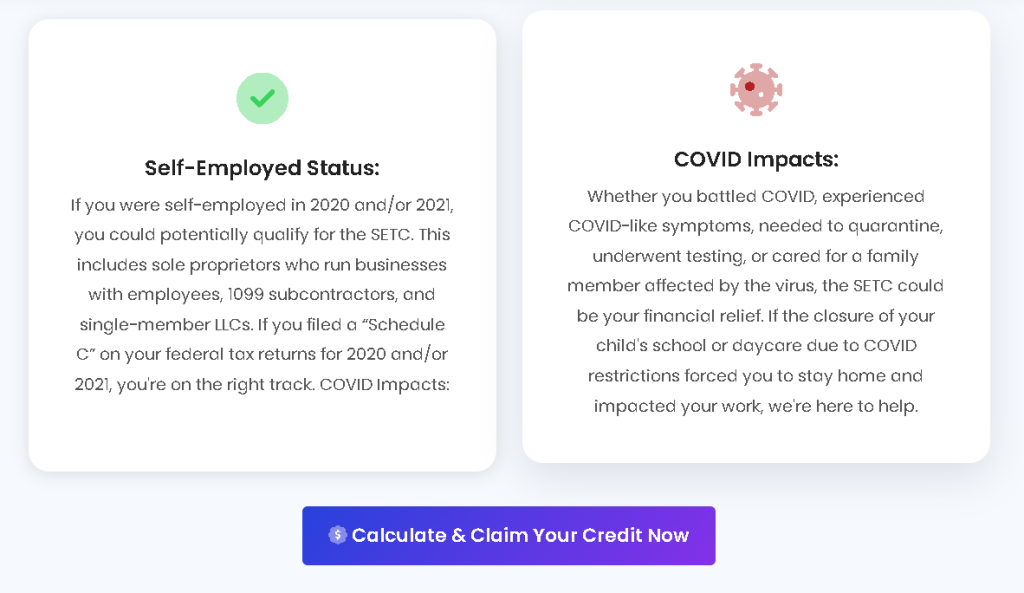The height and width of the screenshot is (593, 1024).
Task: Click "single-member LLCs" text in the left card
Action: click(x=165, y=325)
